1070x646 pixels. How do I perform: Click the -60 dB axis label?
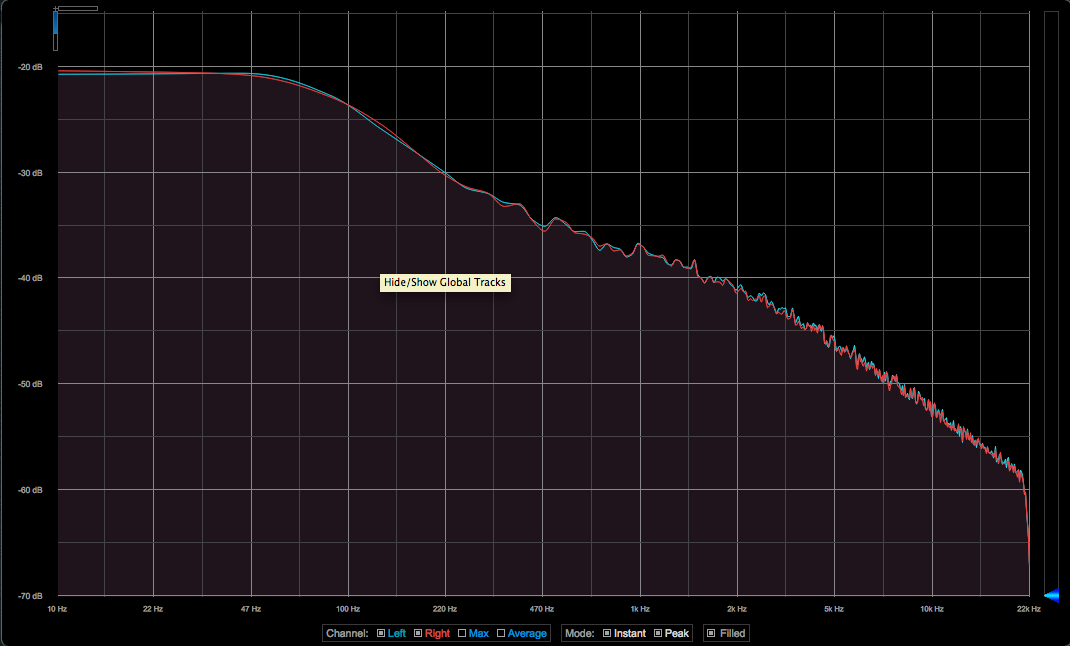click(x=30, y=490)
